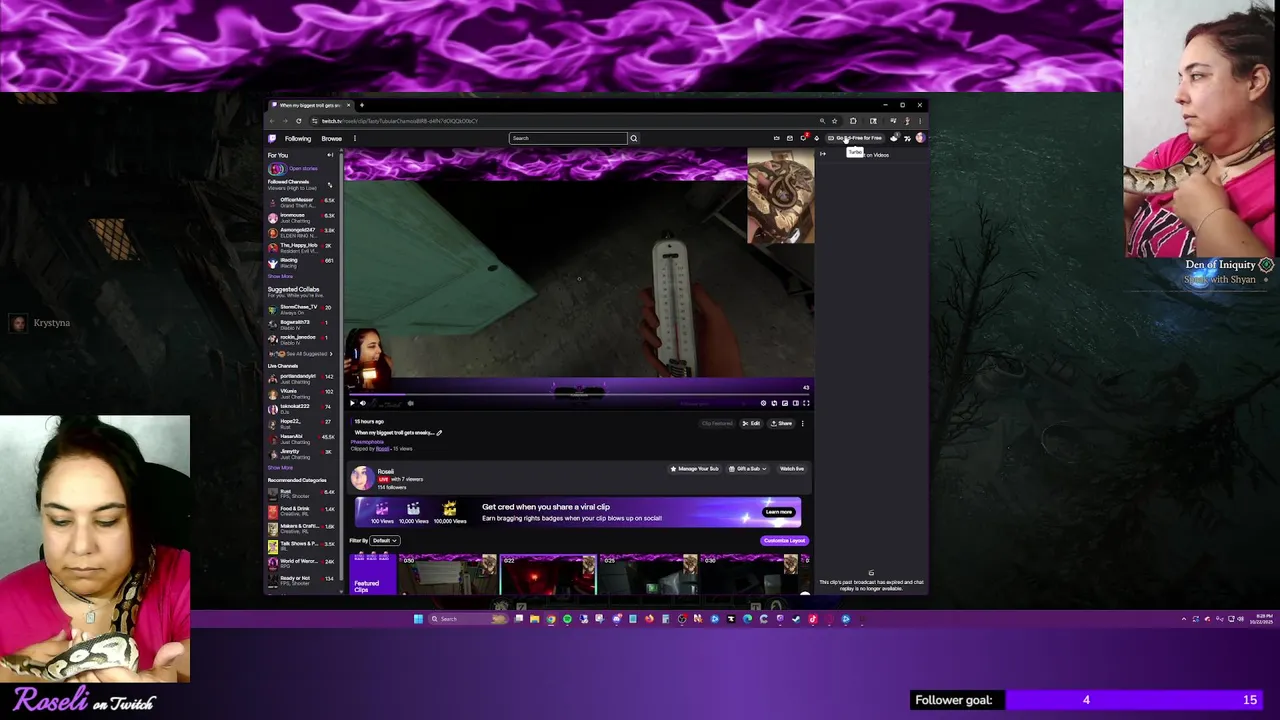The height and width of the screenshot is (720, 1280).
Task: Toggle the Clip Featured switch
Action: (717, 423)
